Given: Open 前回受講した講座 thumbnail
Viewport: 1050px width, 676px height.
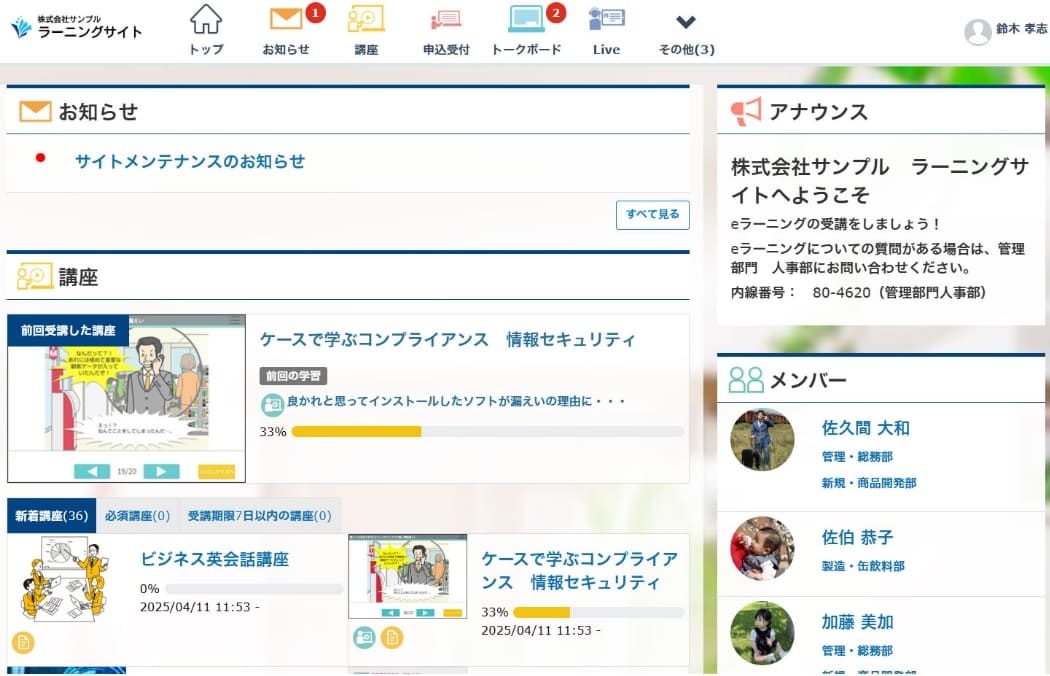Looking at the screenshot, I should pos(127,399).
